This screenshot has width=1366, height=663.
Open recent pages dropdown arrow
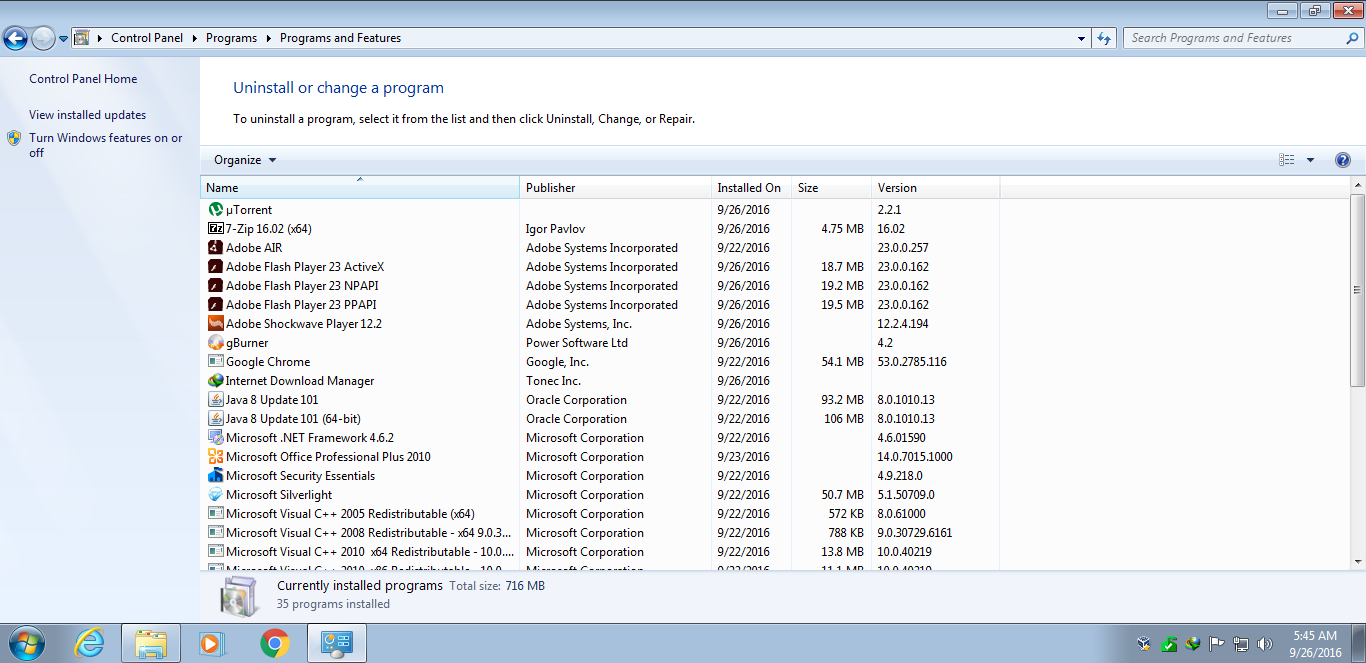coord(63,39)
